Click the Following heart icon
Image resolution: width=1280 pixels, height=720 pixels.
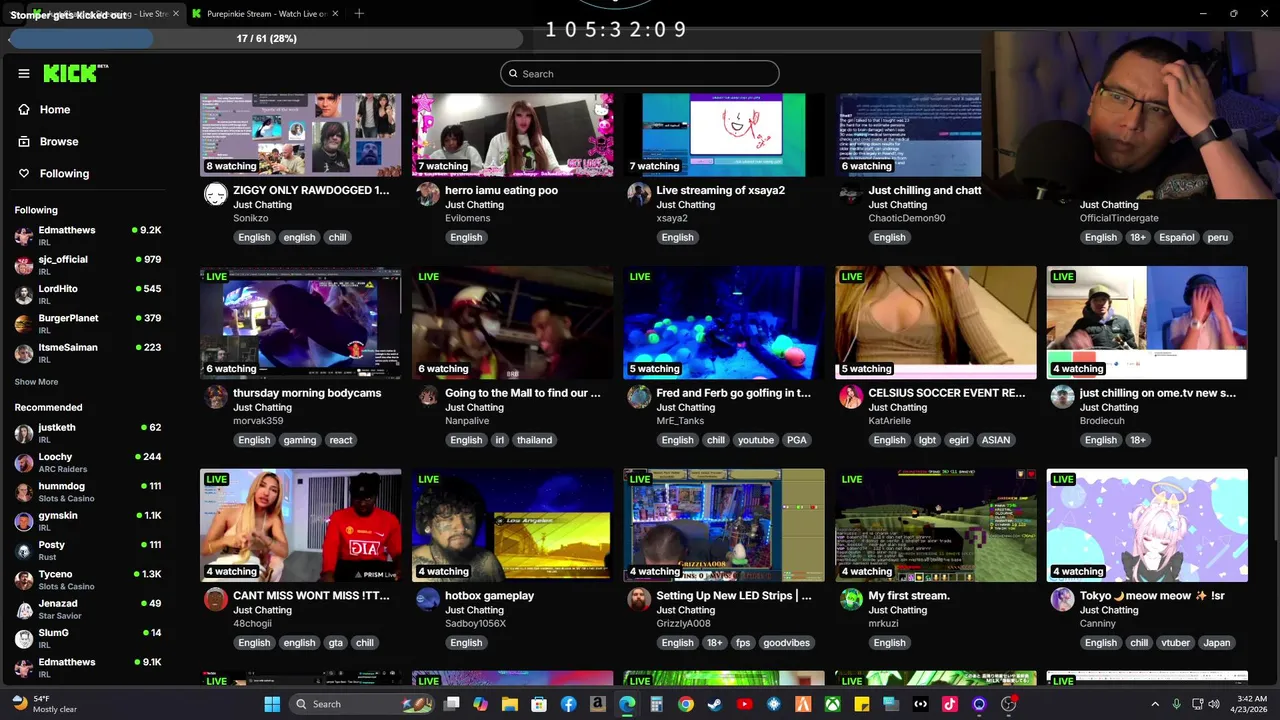pos(24,174)
